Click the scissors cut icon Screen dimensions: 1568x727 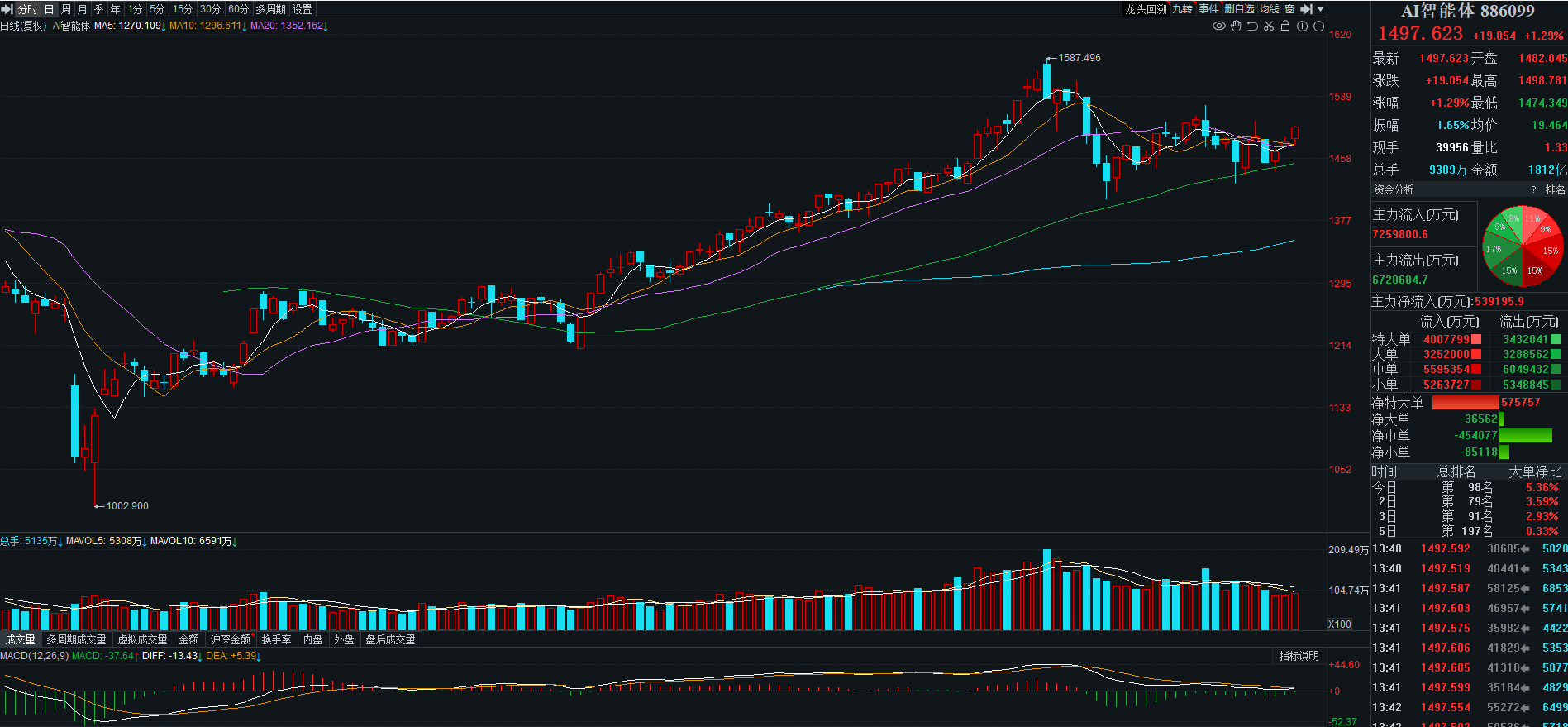[1269, 26]
